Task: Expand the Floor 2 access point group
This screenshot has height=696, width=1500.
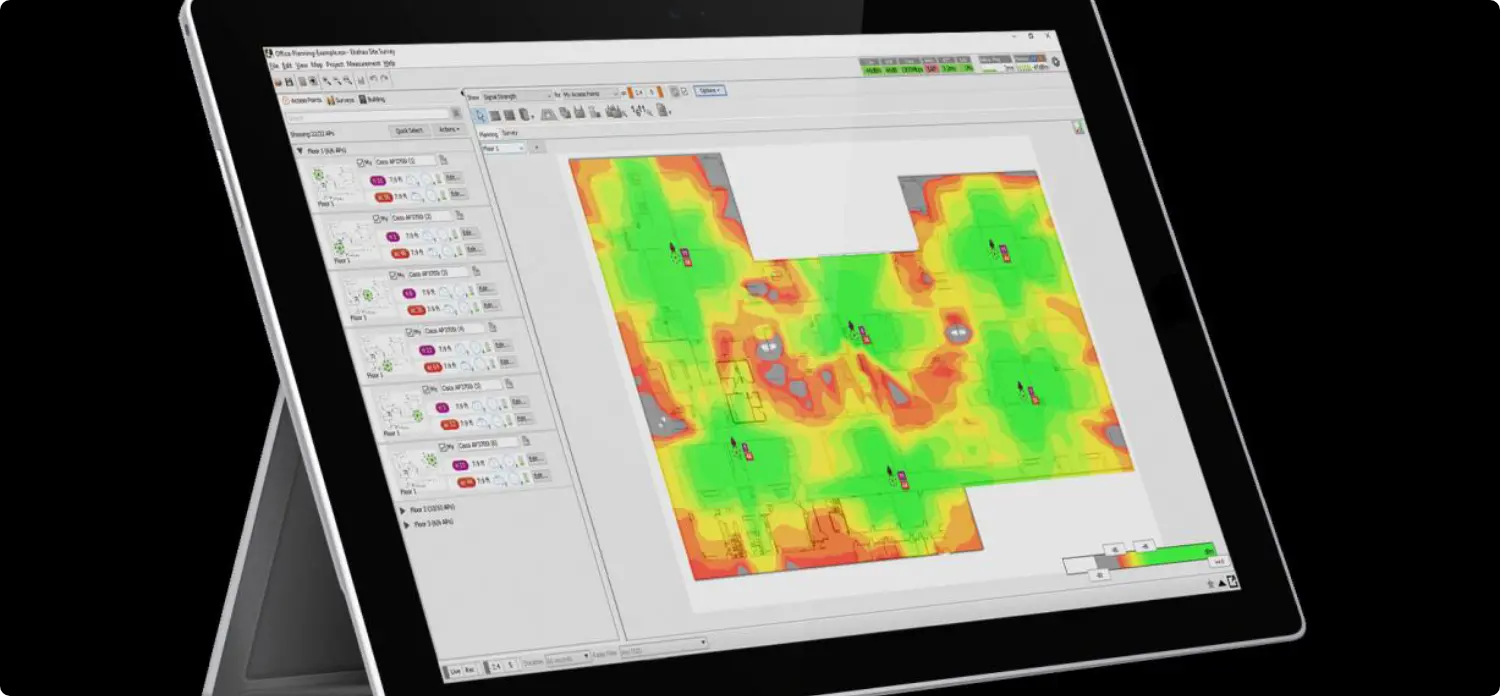Action: coord(403,510)
